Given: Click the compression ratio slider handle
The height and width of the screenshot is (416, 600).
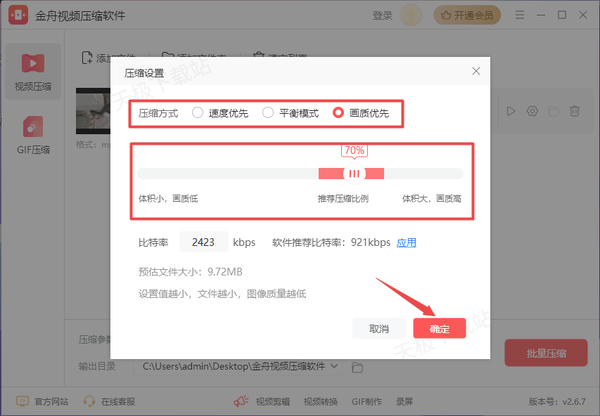Looking at the screenshot, I should (x=353, y=173).
